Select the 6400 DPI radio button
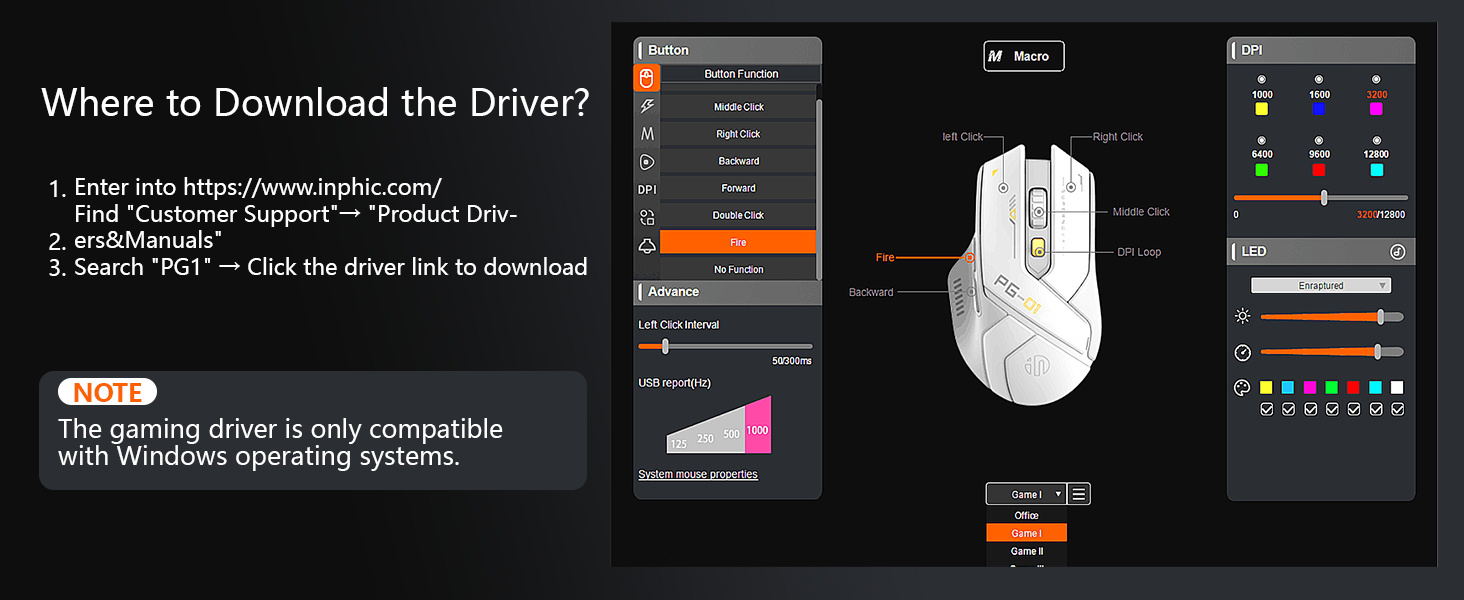 tap(1261, 140)
